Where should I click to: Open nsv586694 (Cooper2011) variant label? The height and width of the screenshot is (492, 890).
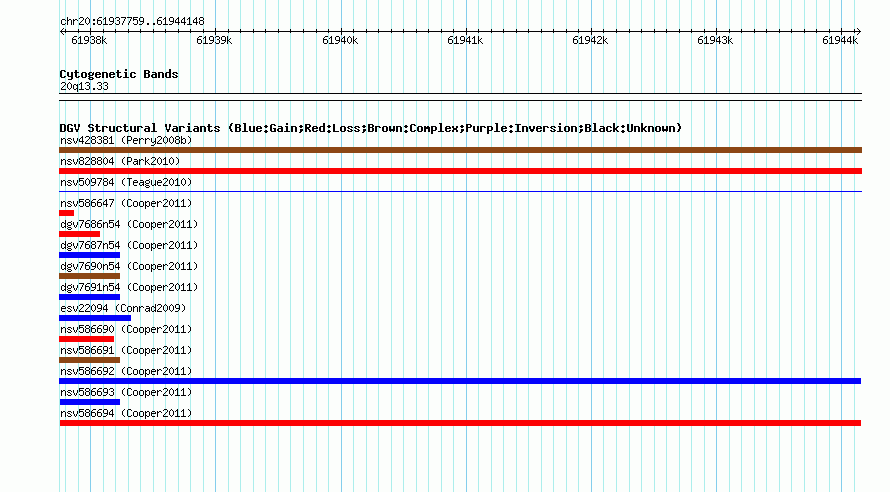tap(126, 413)
